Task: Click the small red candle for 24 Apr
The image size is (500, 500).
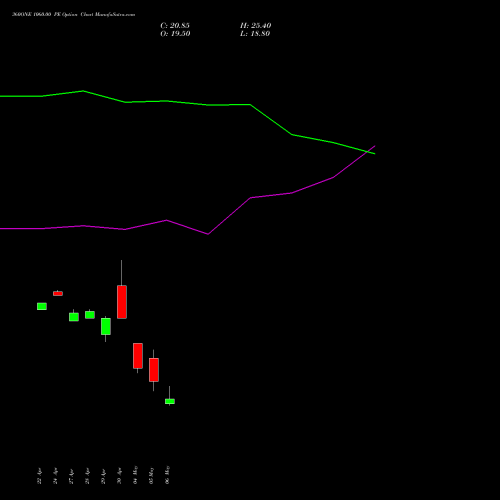Action: [x=58, y=293]
